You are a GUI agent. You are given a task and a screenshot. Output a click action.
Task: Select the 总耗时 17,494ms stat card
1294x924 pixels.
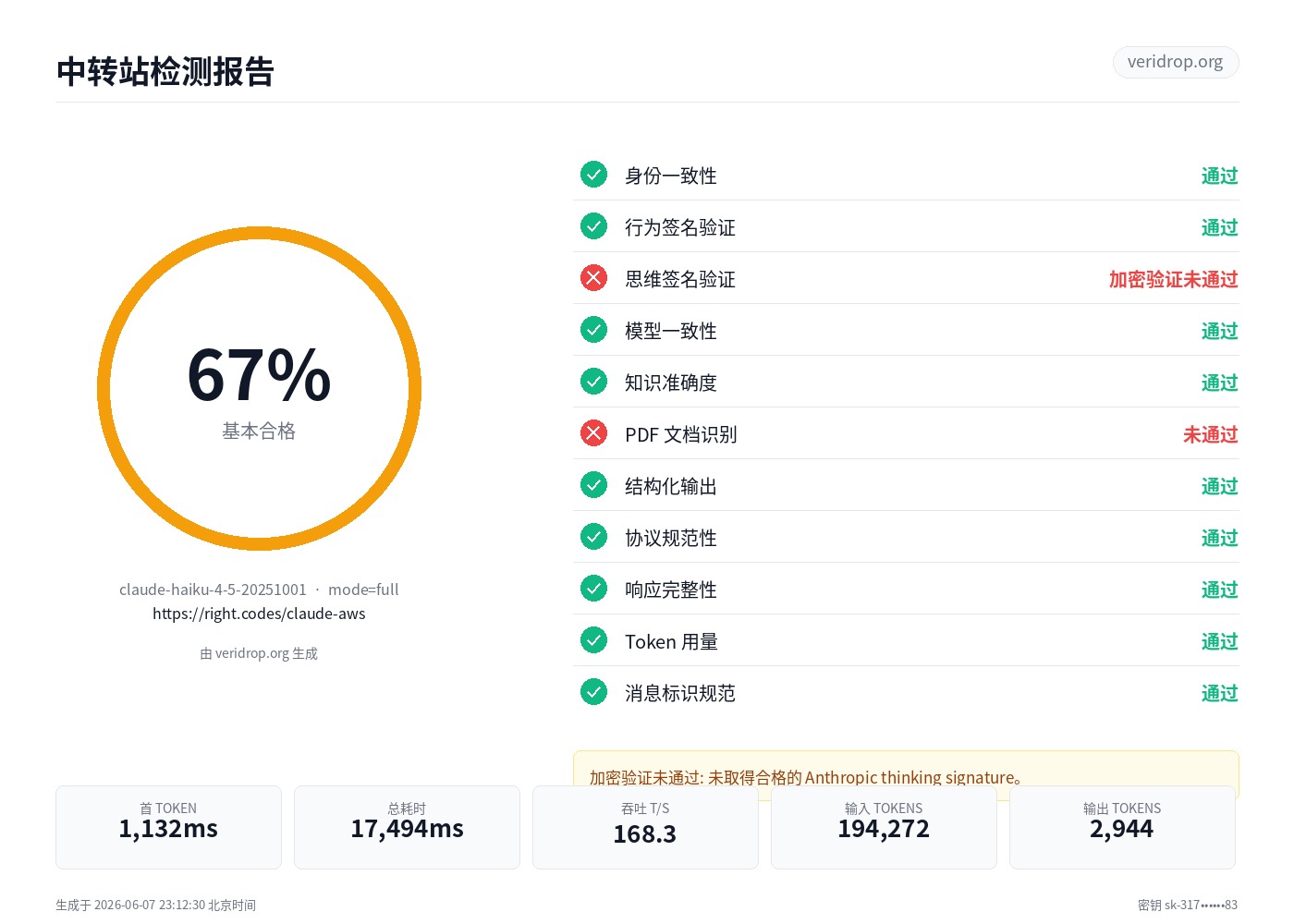coord(407,827)
